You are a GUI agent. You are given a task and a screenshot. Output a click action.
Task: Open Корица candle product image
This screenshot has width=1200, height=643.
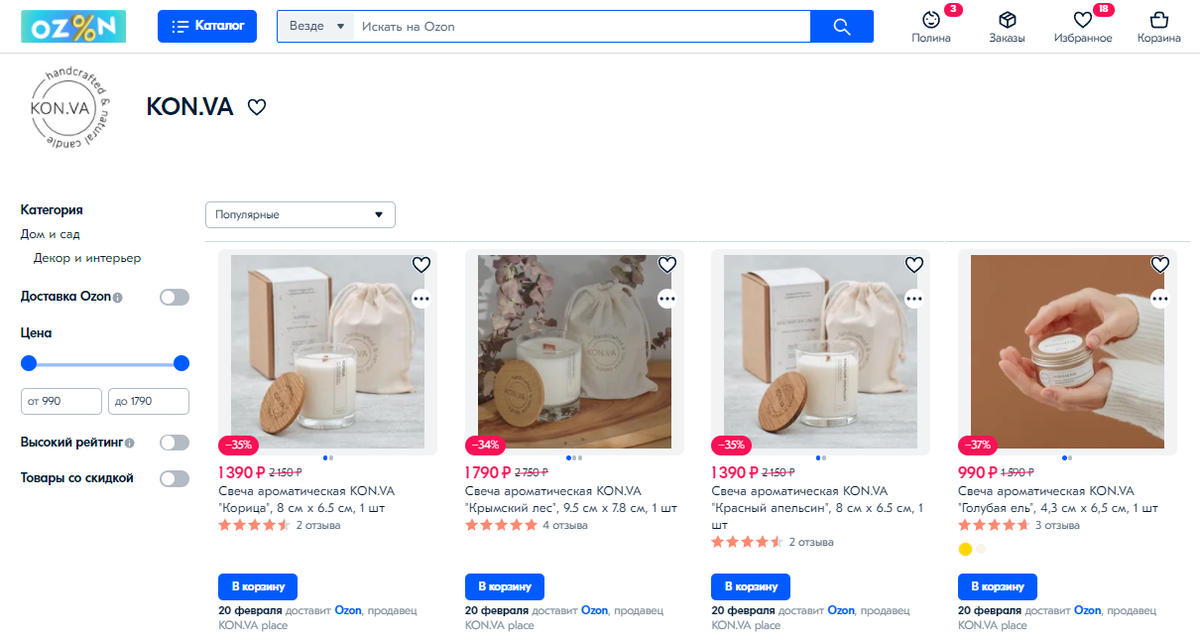click(x=327, y=352)
